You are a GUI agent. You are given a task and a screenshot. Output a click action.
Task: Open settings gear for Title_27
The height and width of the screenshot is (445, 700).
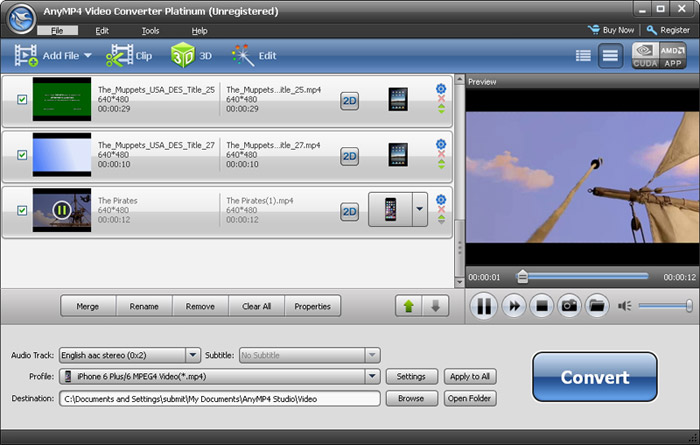click(441, 144)
